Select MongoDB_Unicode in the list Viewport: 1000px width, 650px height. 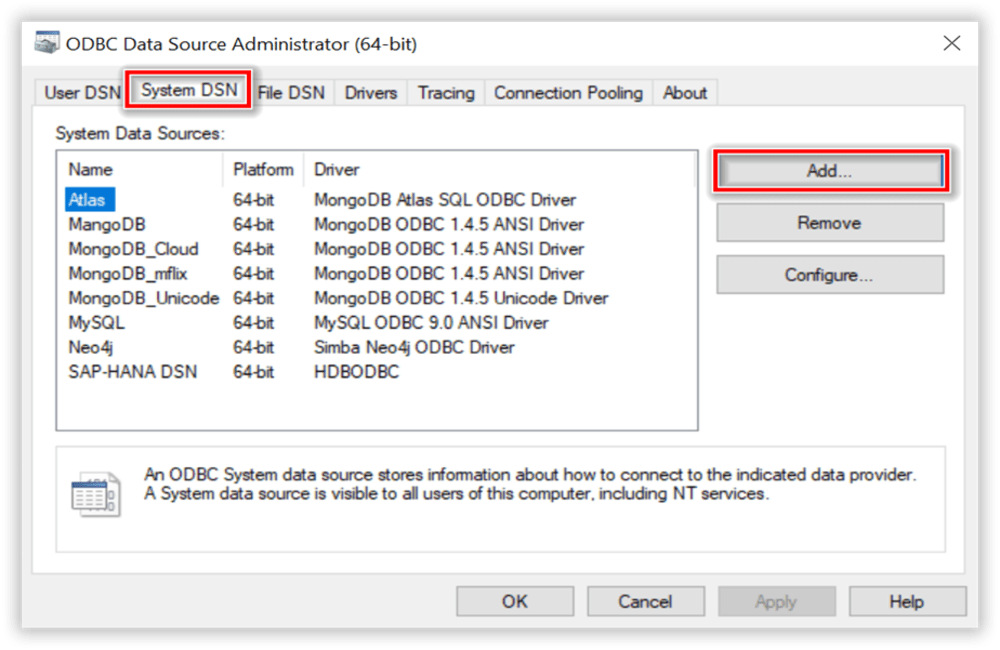tap(143, 298)
